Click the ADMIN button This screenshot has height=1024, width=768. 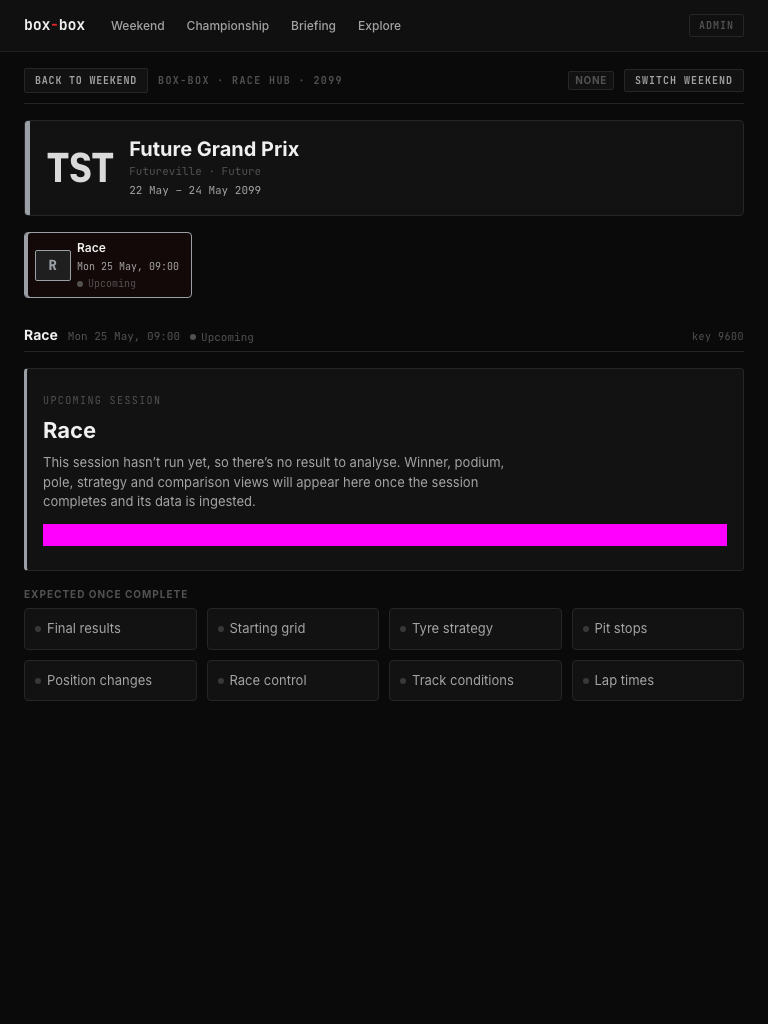click(716, 25)
